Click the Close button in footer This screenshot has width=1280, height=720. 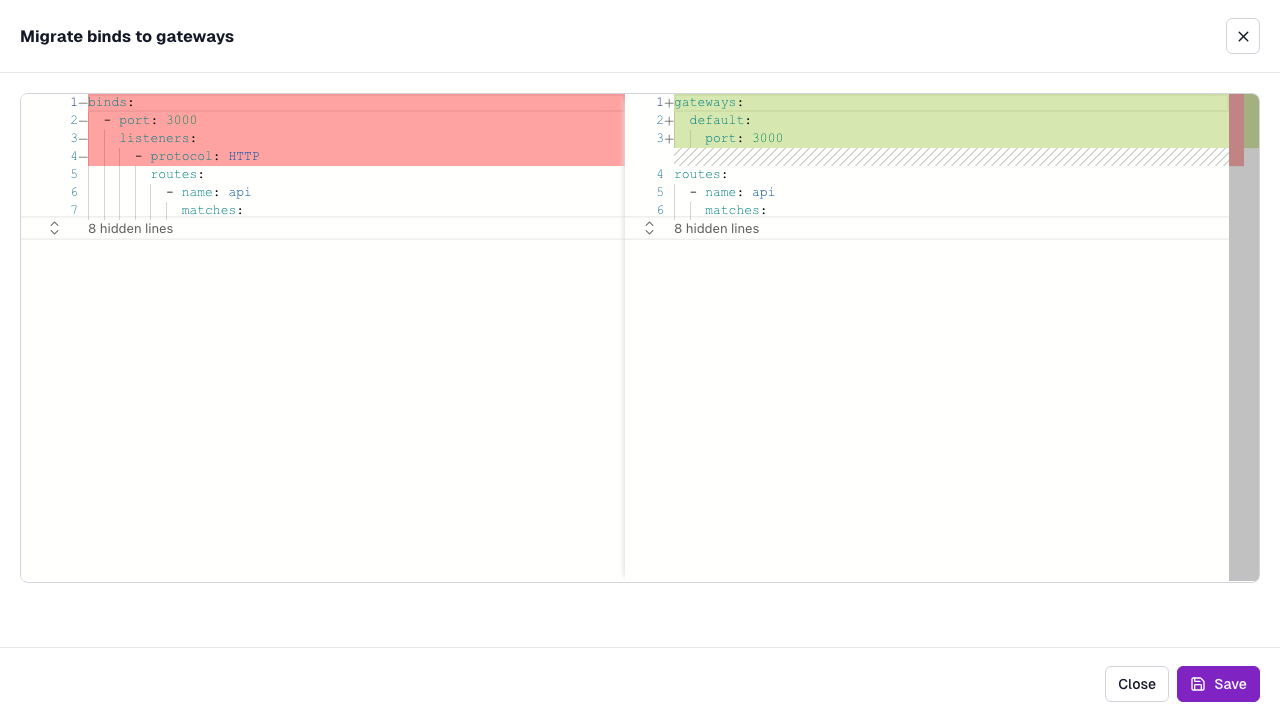pos(1137,684)
